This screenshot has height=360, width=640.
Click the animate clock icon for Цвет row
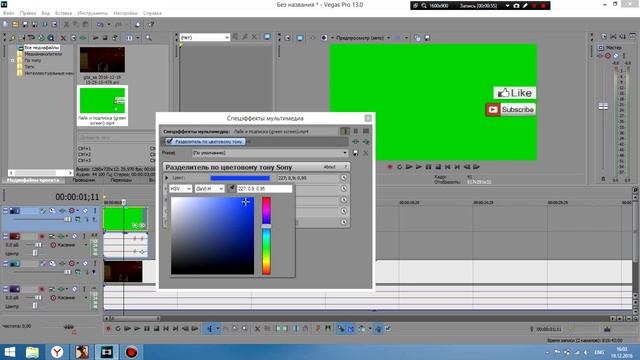[x=344, y=178]
